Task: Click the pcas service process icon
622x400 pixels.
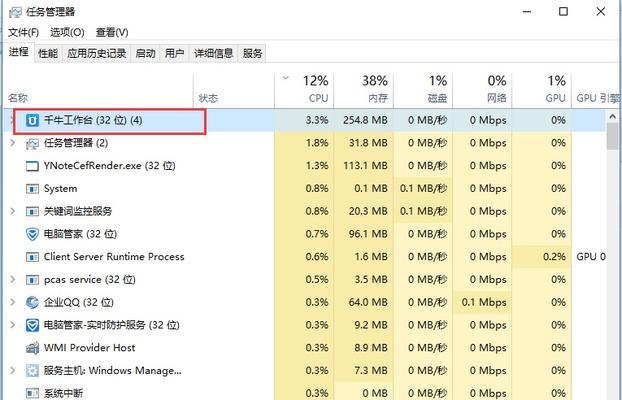Action: (x=32, y=280)
